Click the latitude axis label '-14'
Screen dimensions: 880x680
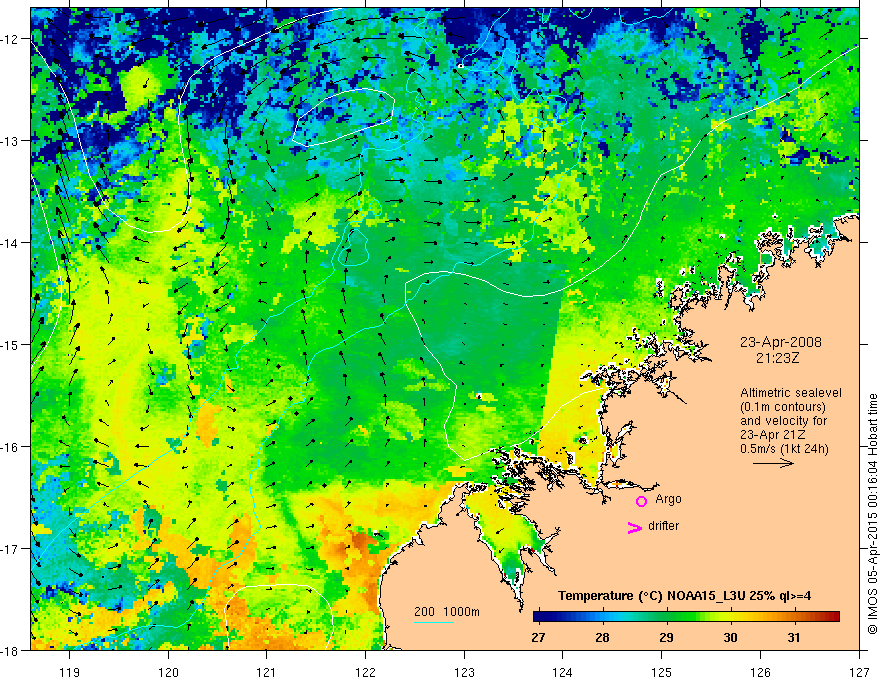coord(11,243)
